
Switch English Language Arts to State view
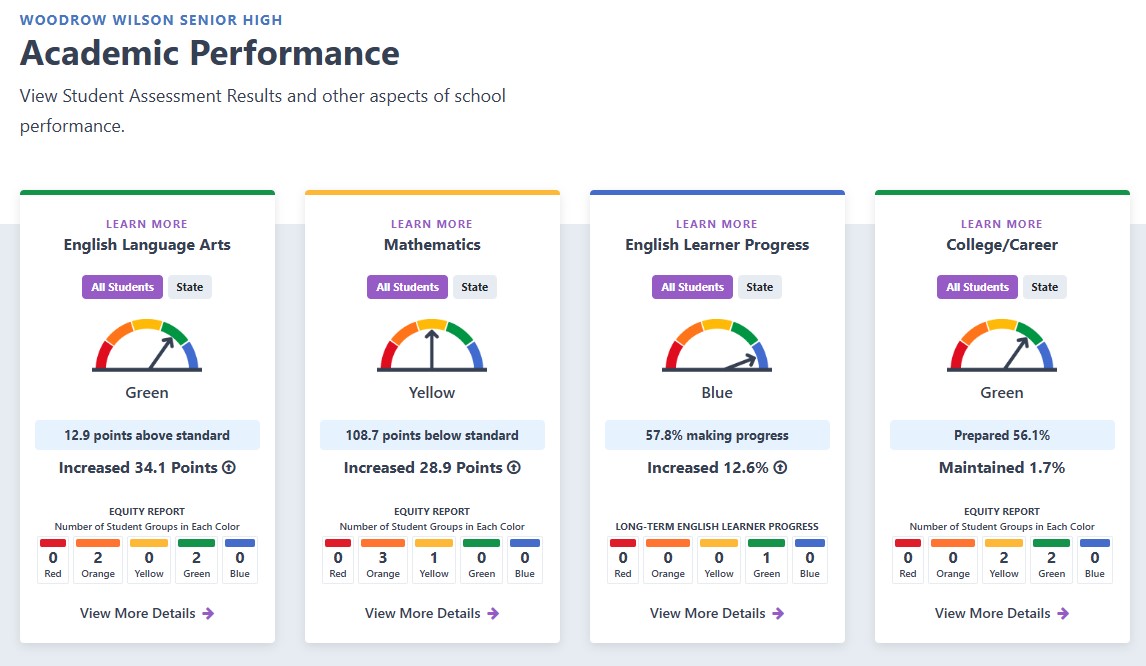click(189, 287)
